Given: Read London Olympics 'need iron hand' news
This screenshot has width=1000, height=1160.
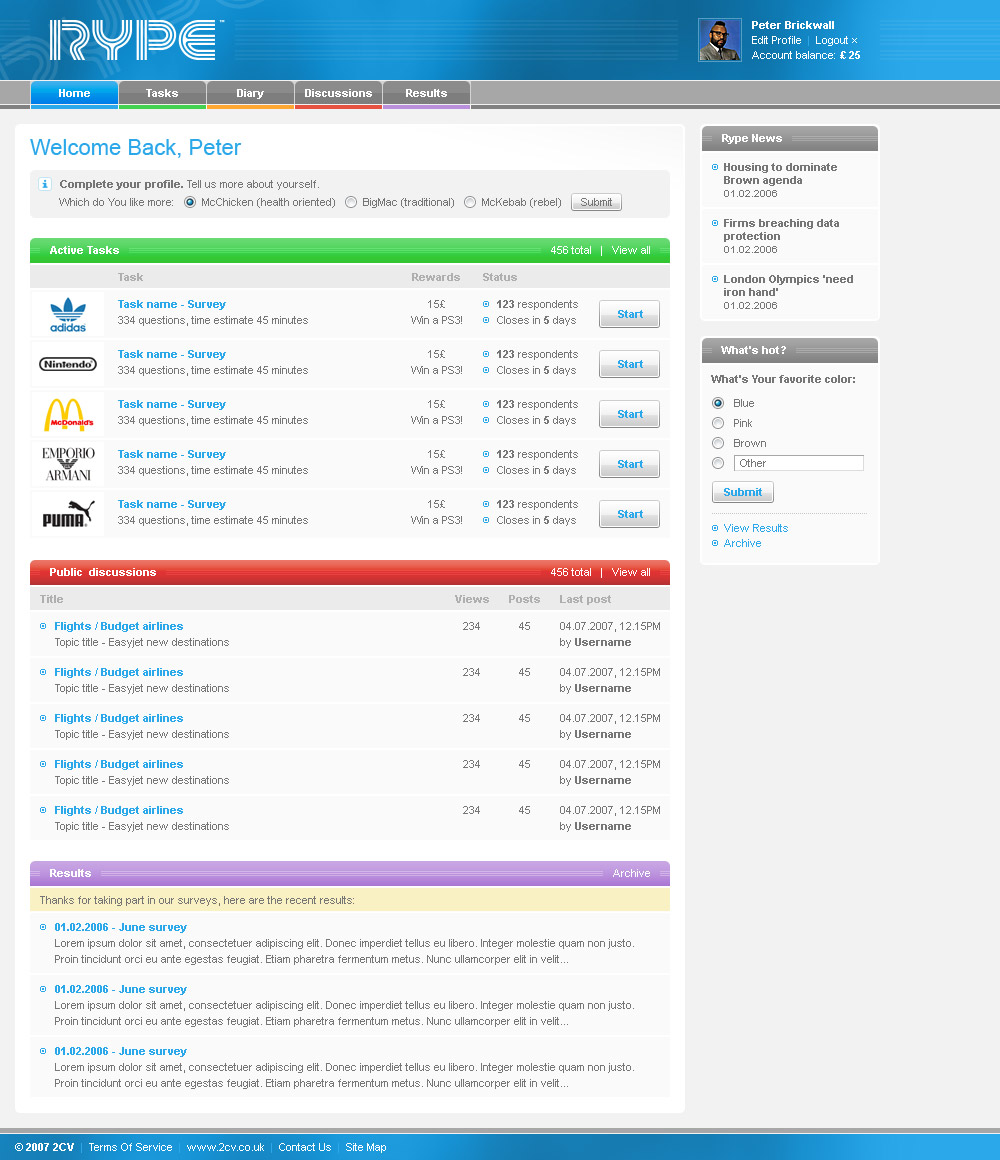Looking at the screenshot, I should (x=788, y=286).
